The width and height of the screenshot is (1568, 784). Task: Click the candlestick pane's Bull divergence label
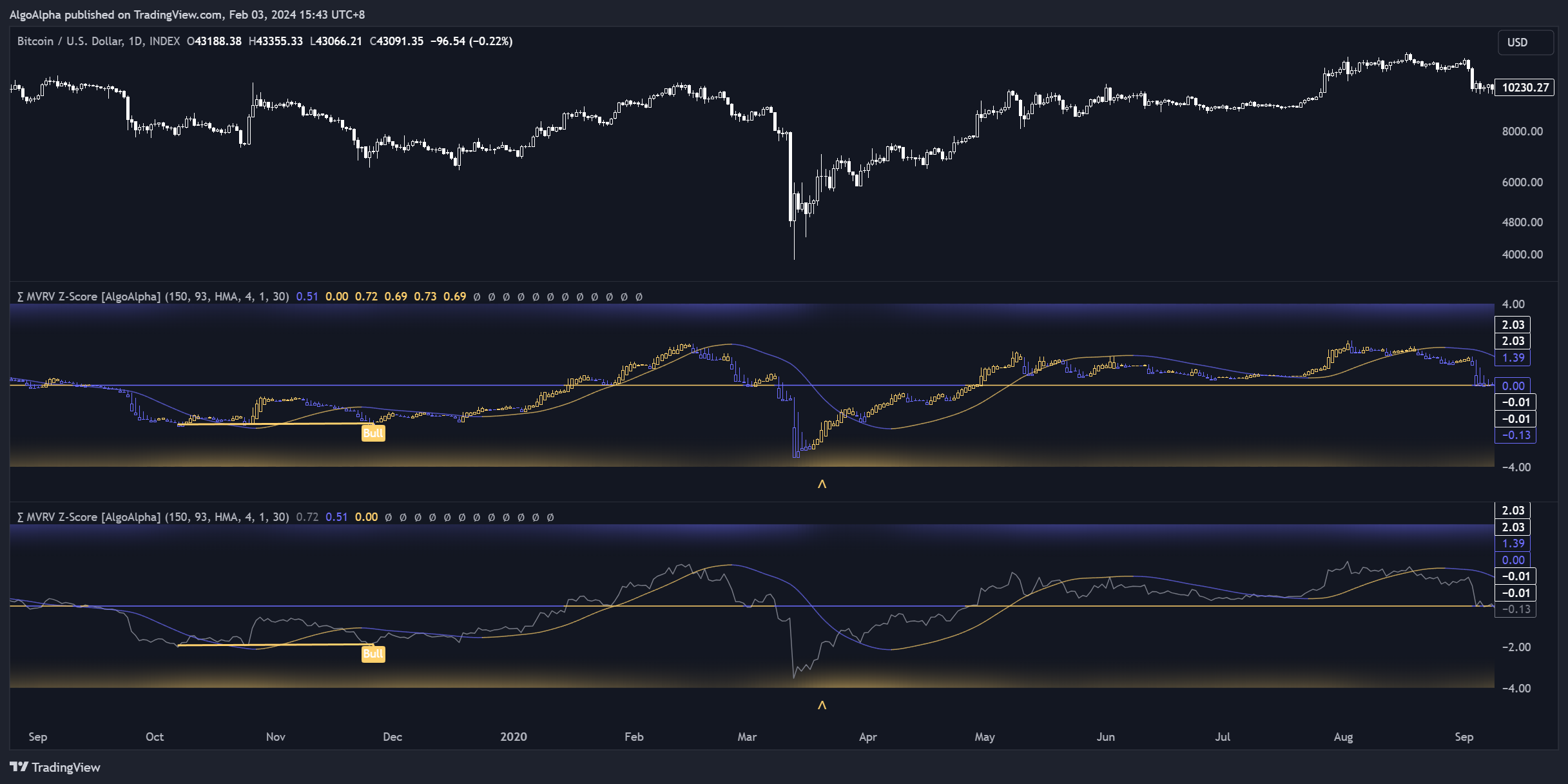[373, 433]
